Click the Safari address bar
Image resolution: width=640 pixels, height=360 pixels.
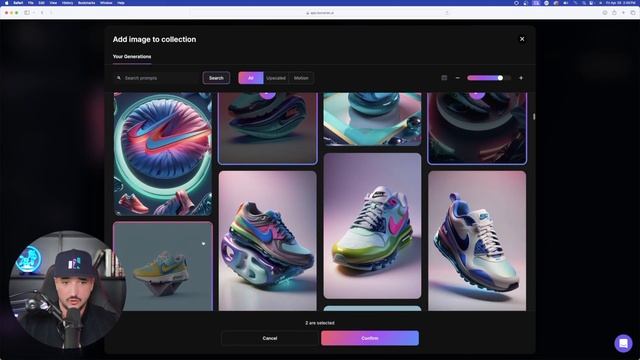[320, 13]
